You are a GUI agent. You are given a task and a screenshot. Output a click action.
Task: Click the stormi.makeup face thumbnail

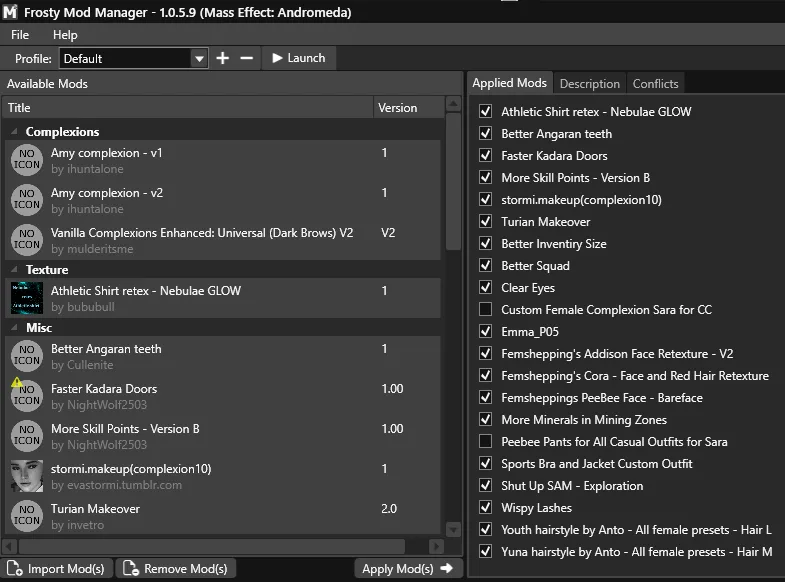[27, 476]
